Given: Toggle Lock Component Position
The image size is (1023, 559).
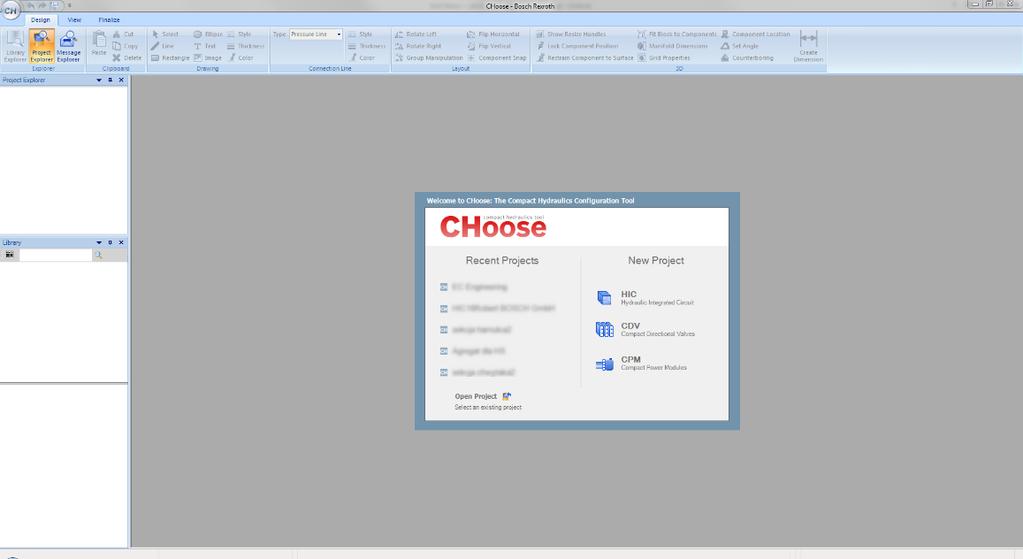Looking at the screenshot, I should 577,46.
